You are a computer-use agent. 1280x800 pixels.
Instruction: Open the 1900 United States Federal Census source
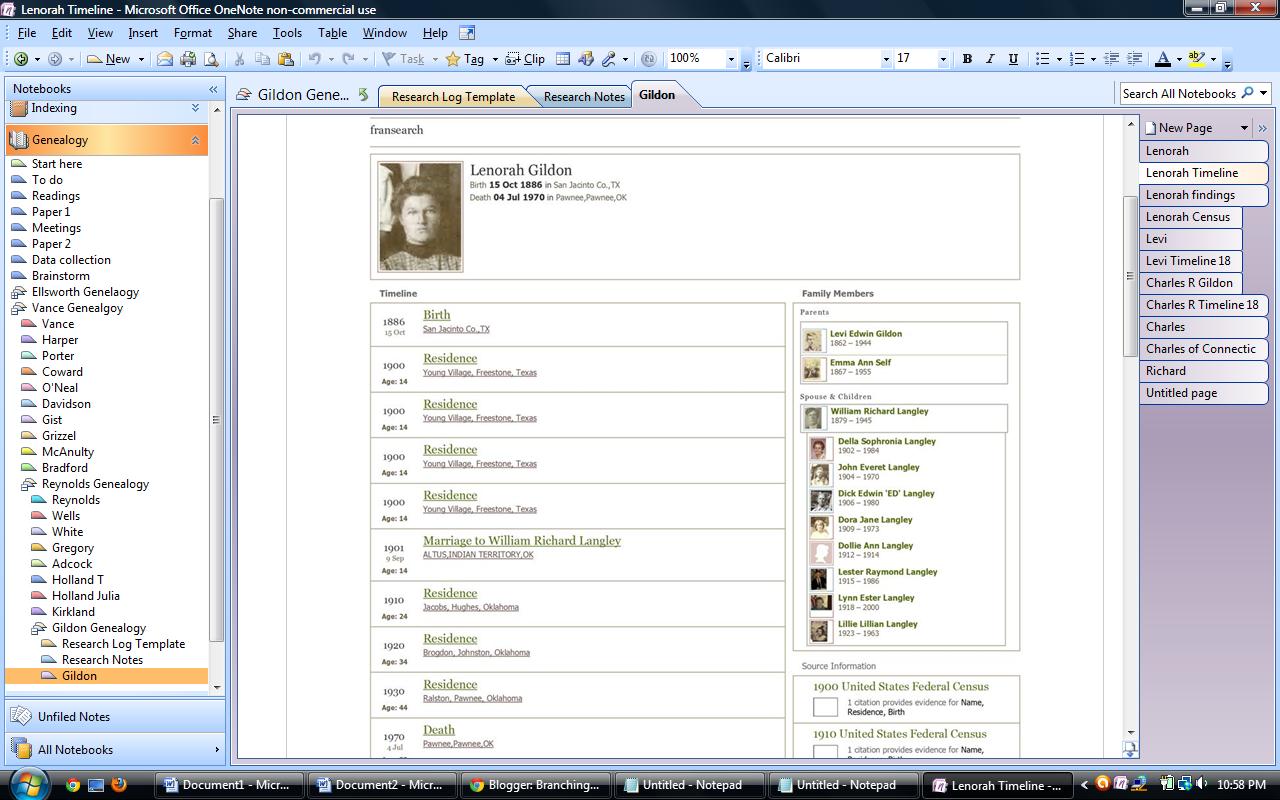pos(901,687)
